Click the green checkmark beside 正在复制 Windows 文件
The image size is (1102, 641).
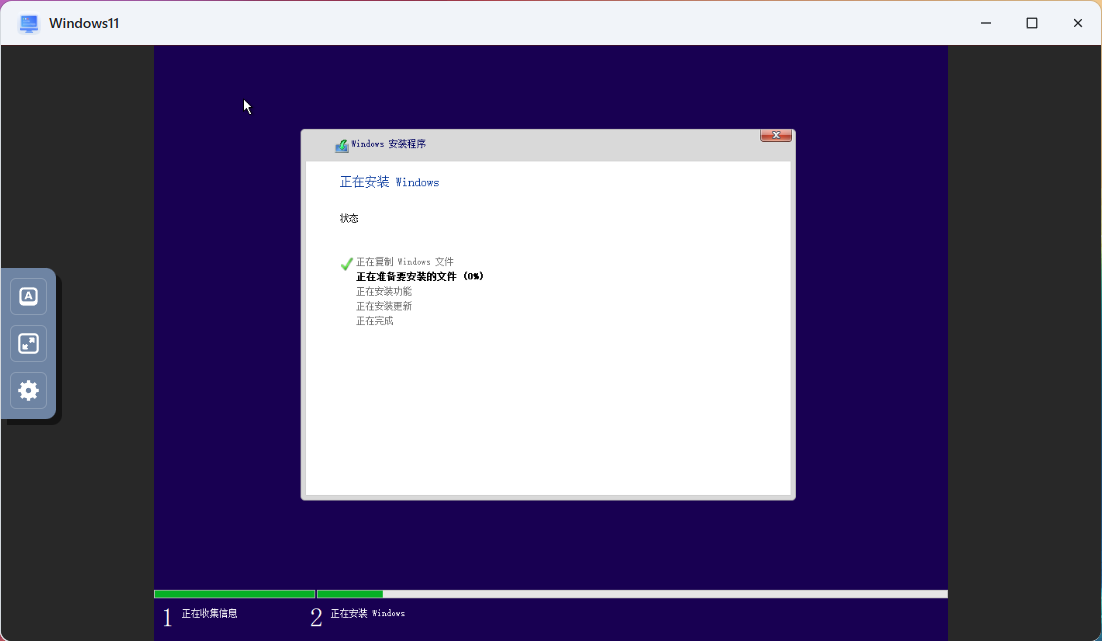click(x=346, y=264)
